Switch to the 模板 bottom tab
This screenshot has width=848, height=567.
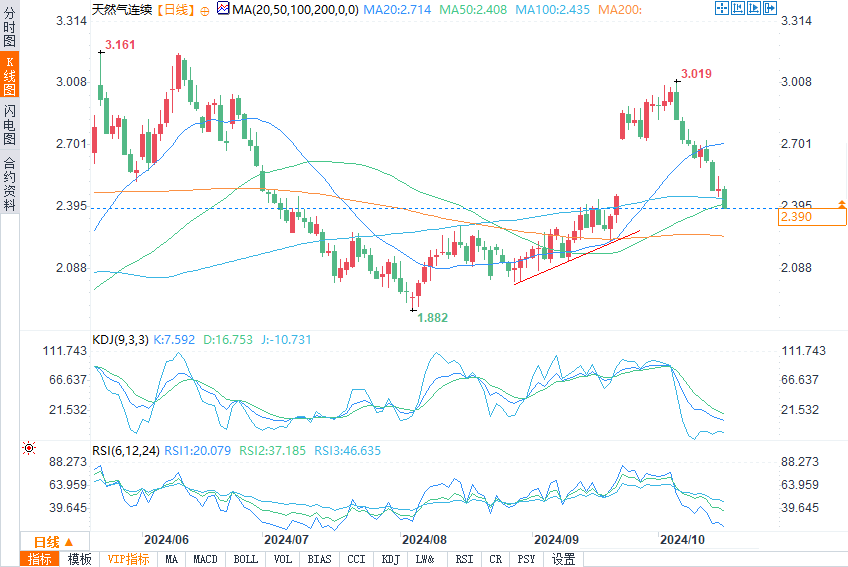80,559
